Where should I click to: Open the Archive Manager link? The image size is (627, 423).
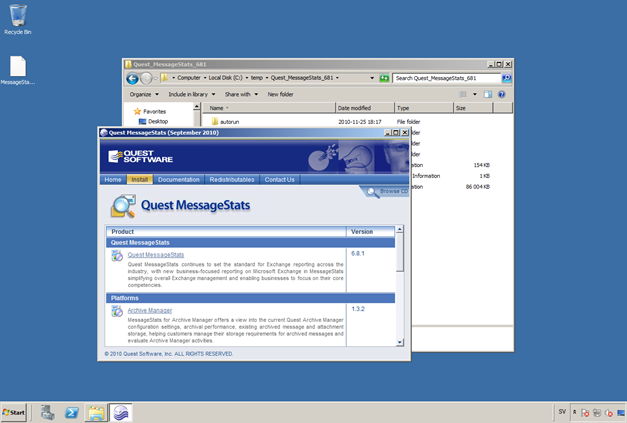tap(150, 310)
